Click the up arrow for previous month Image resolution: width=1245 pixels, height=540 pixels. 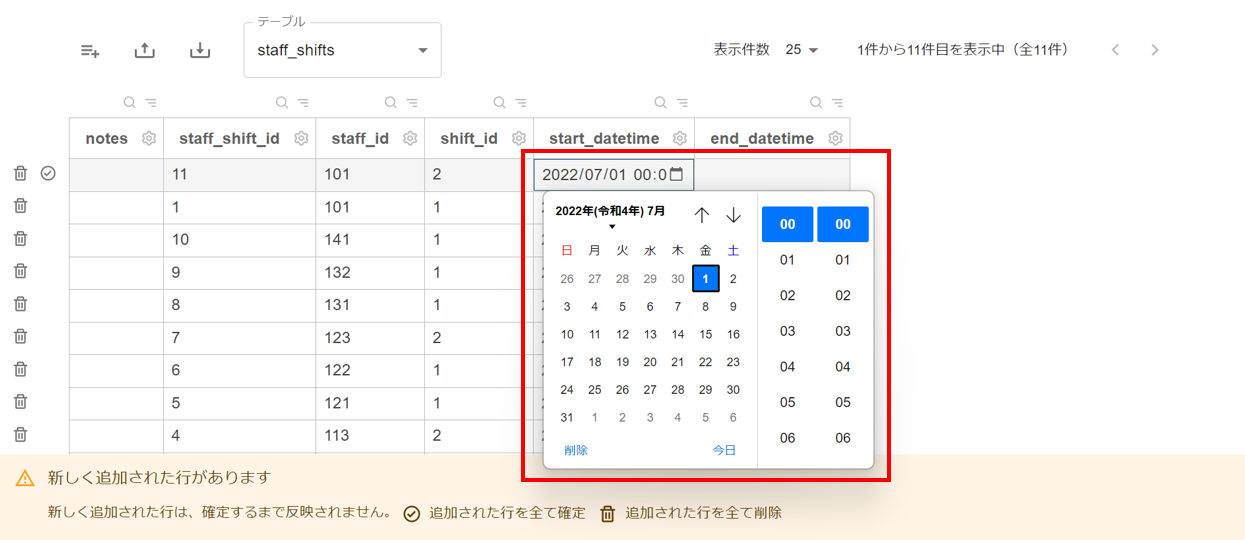702,215
